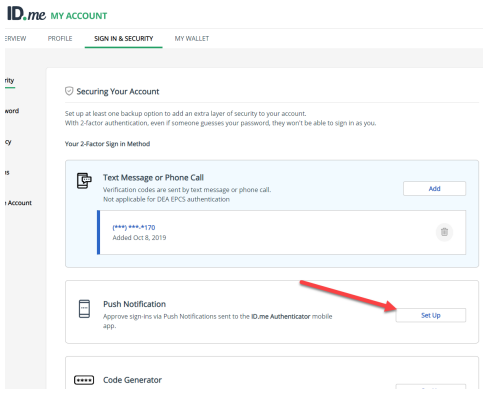488x397 pixels.
Task: Add a text message or phone number
Action: (434, 189)
